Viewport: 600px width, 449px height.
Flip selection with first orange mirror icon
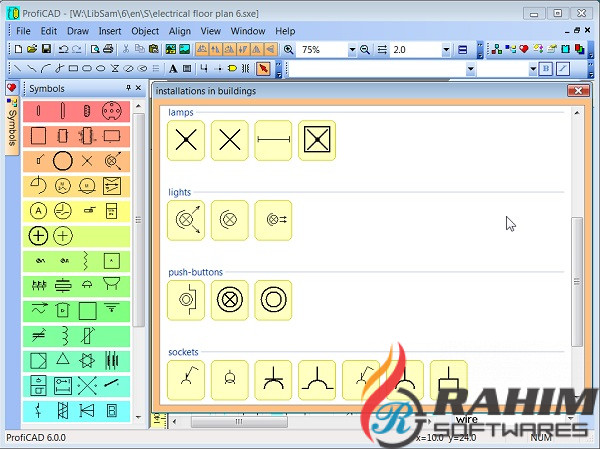click(202, 49)
